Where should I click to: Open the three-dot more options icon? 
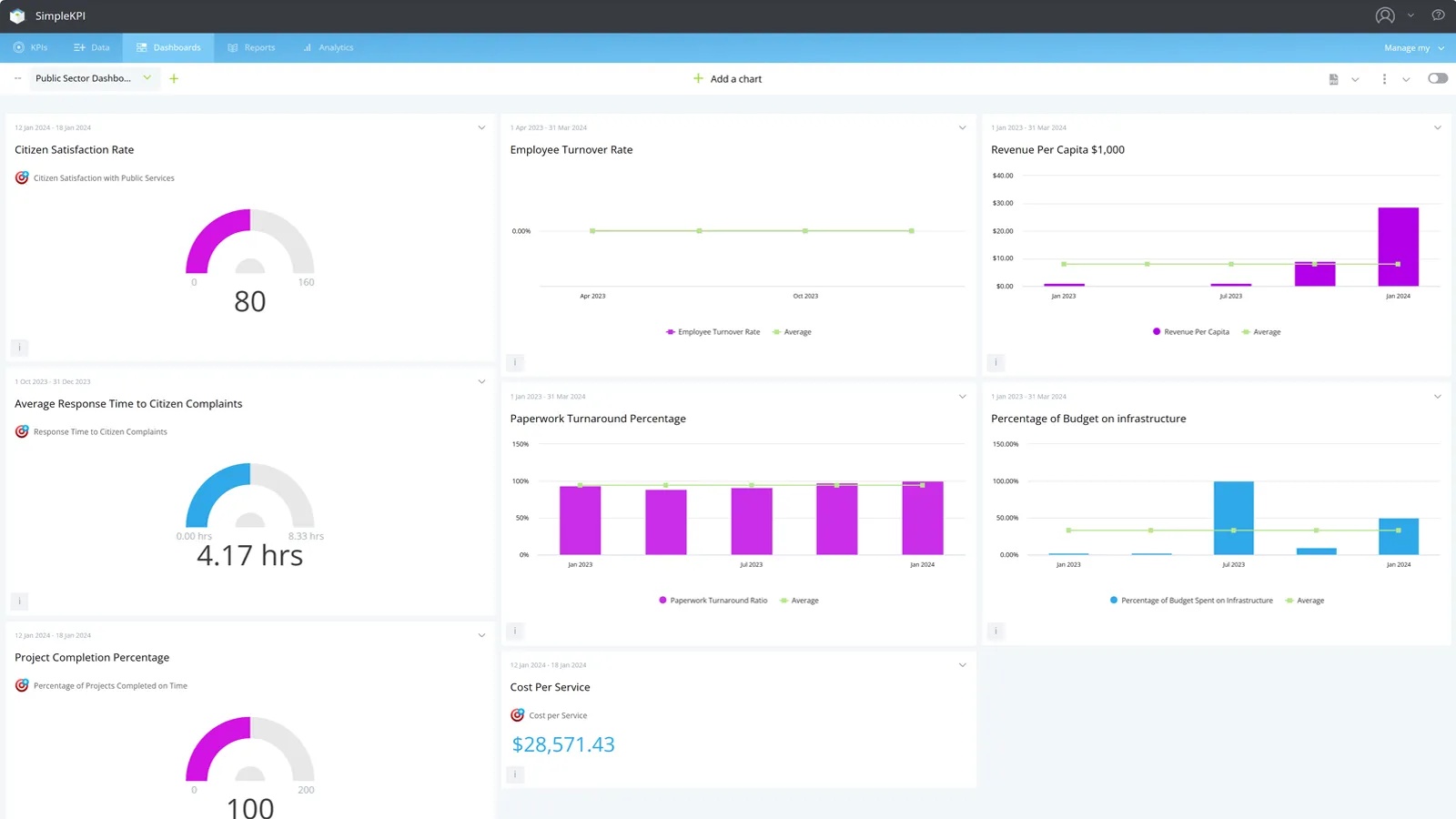[x=1383, y=79]
